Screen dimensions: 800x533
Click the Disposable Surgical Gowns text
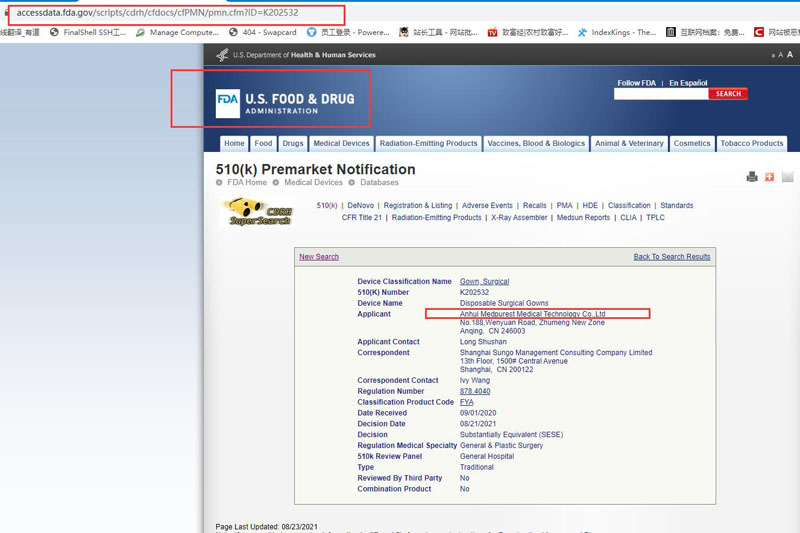[504, 303]
